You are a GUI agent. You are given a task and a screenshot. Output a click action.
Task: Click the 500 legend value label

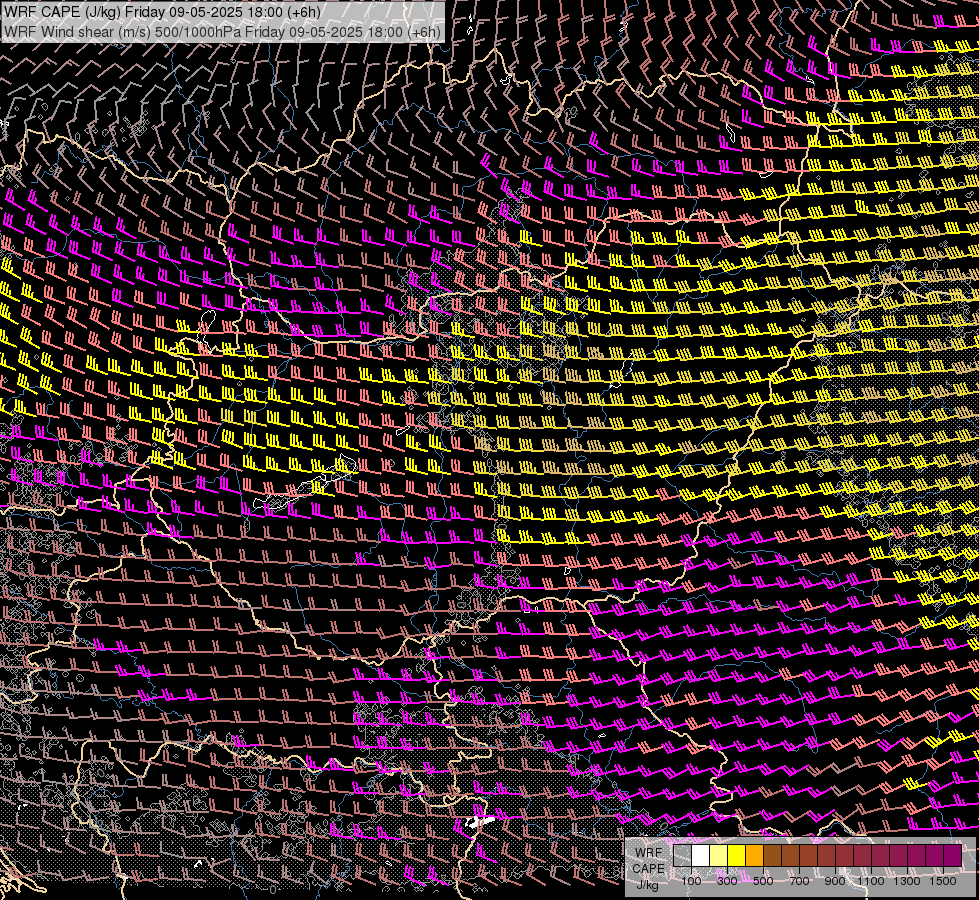click(x=763, y=881)
